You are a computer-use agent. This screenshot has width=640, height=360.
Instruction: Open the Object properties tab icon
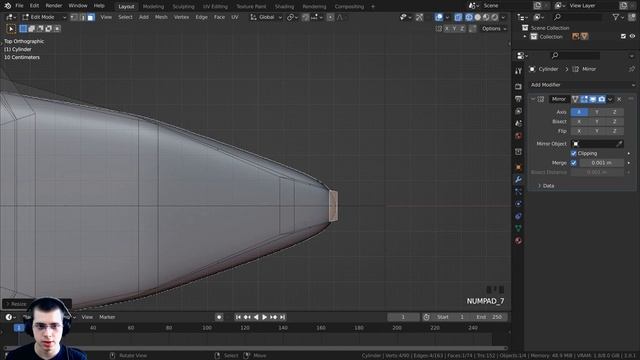(518, 167)
